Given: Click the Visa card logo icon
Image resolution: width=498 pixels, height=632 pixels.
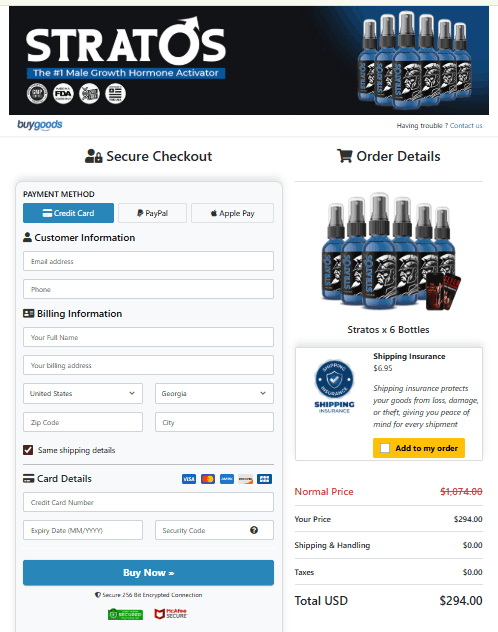Looking at the screenshot, I should tap(189, 479).
